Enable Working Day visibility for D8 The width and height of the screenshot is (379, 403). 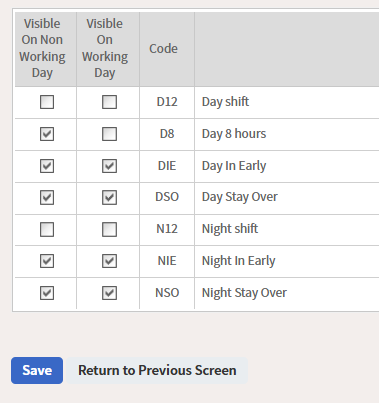click(109, 134)
